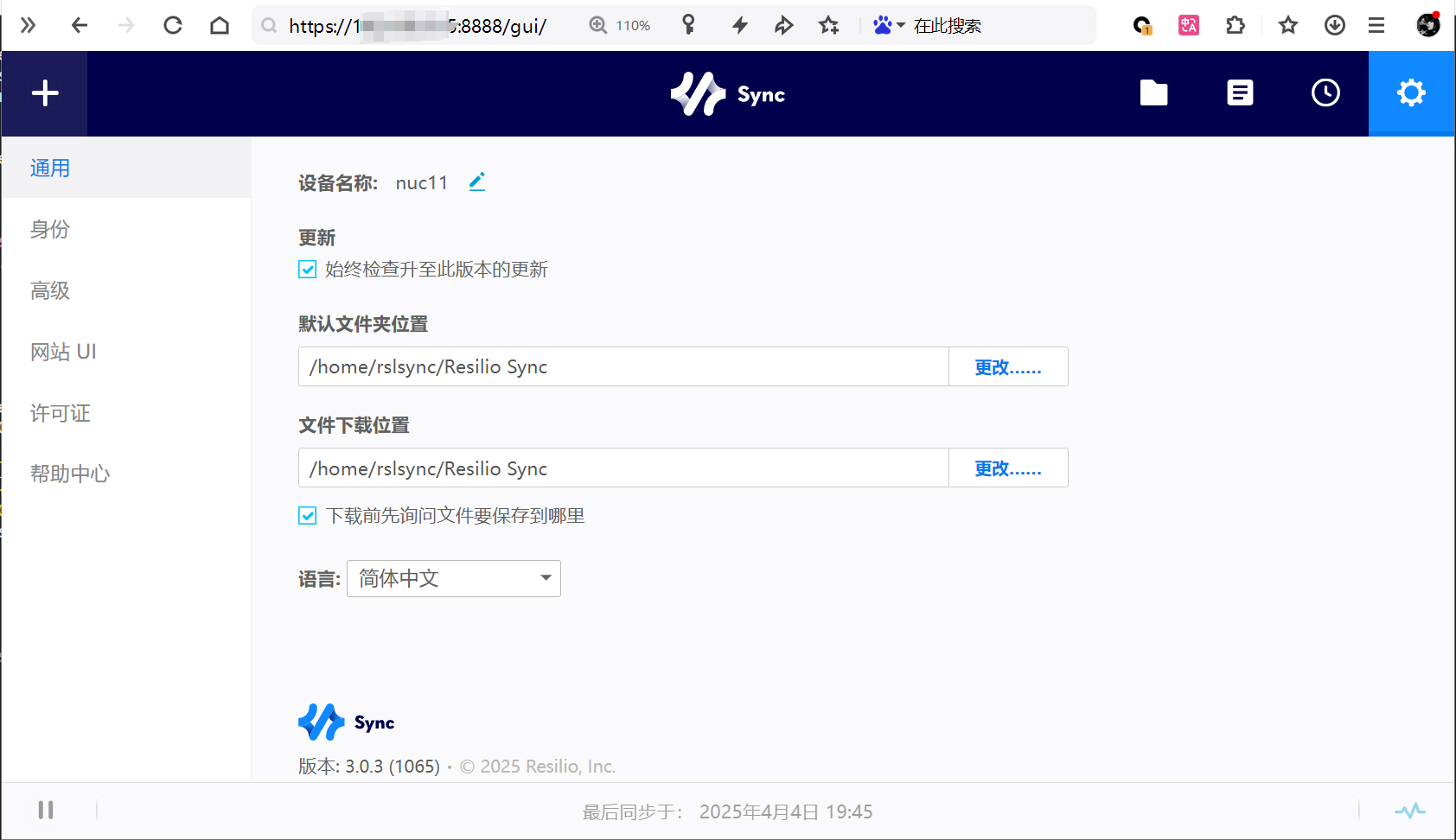Click the © 2025 Resilio, Inc. text
This screenshot has width=1456, height=840.
click(x=538, y=767)
